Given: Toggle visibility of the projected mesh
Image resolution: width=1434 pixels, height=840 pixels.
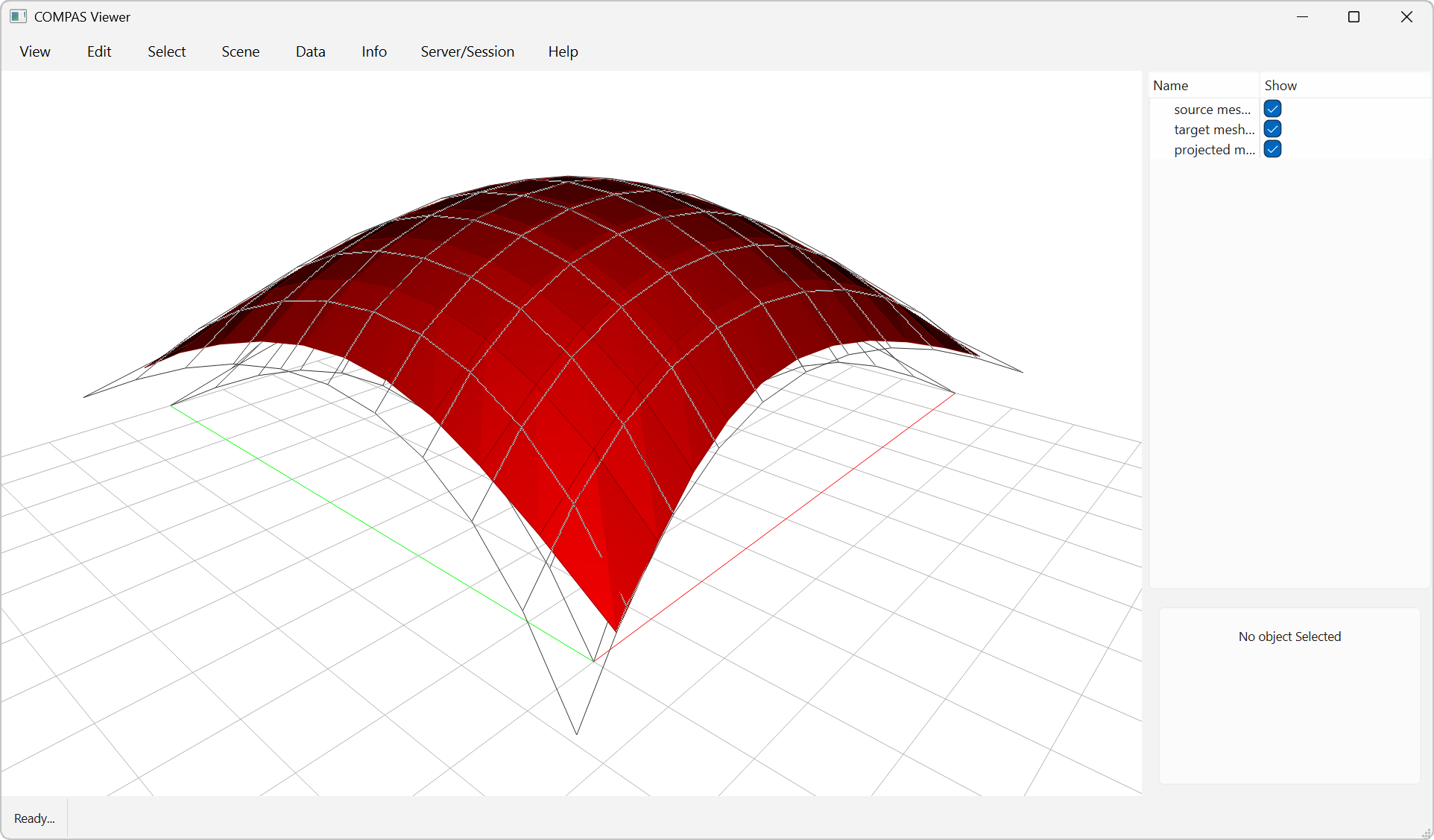Looking at the screenshot, I should (x=1272, y=149).
